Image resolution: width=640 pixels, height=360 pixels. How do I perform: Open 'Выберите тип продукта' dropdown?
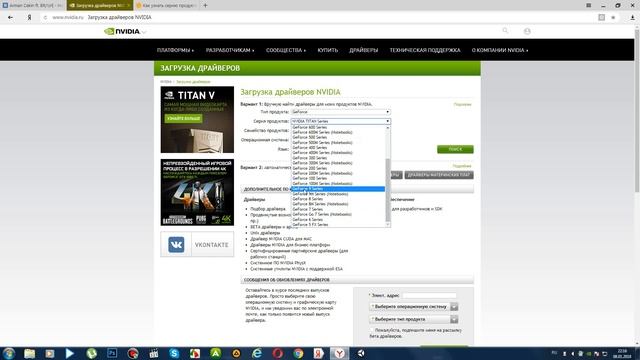coord(413,319)
